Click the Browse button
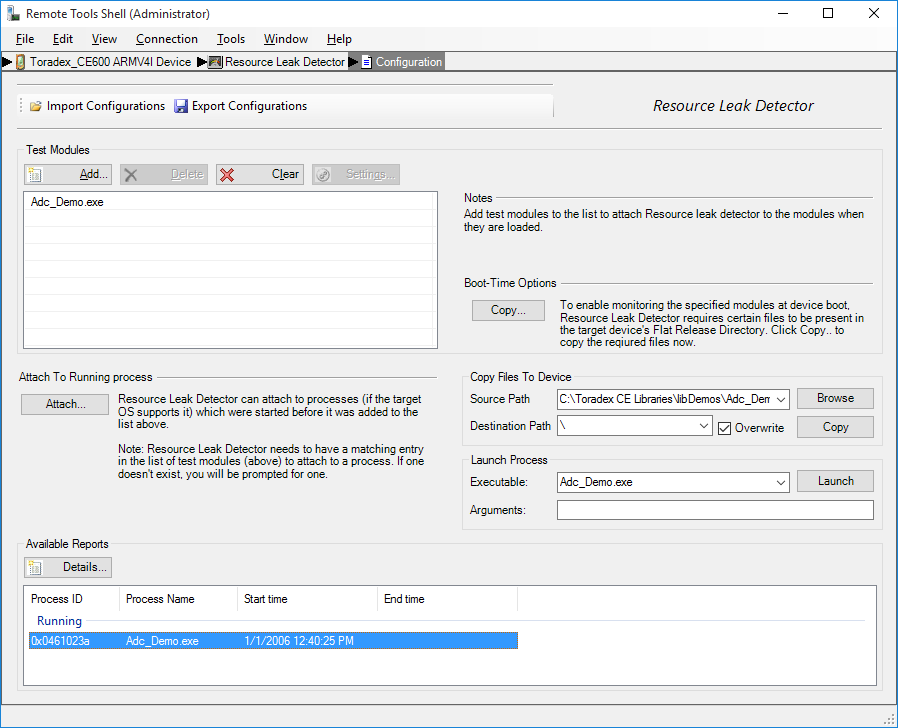 pyautogui.click(x=835, y=399)
